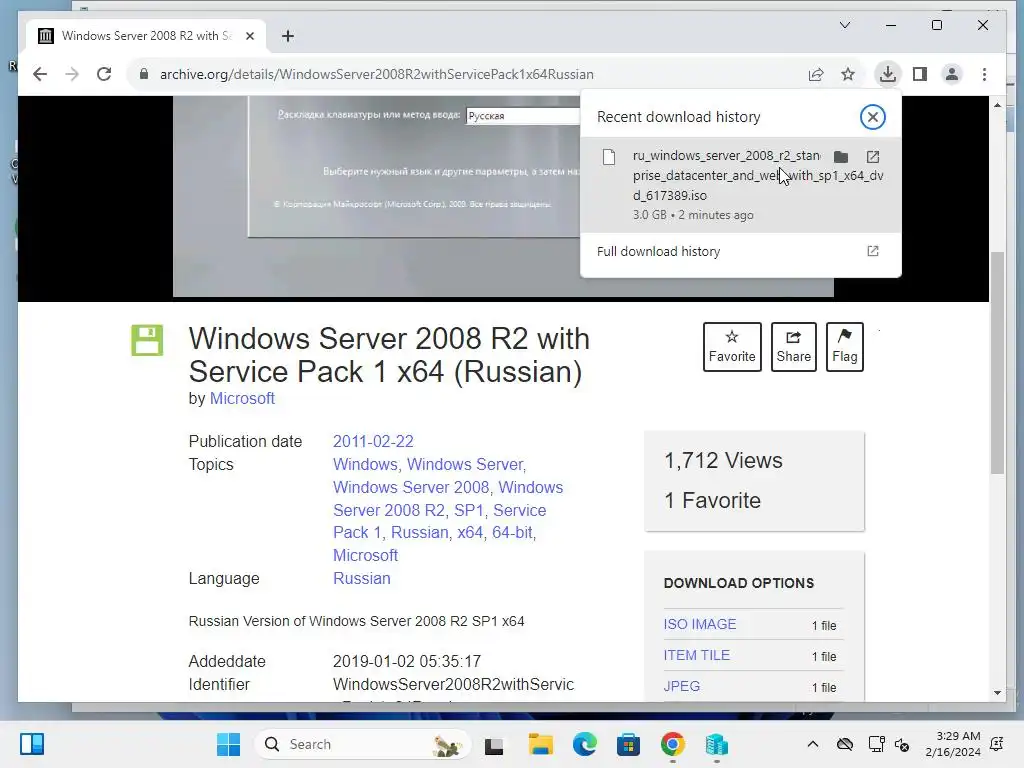Open the SP1 topic link

coord(468,510)
